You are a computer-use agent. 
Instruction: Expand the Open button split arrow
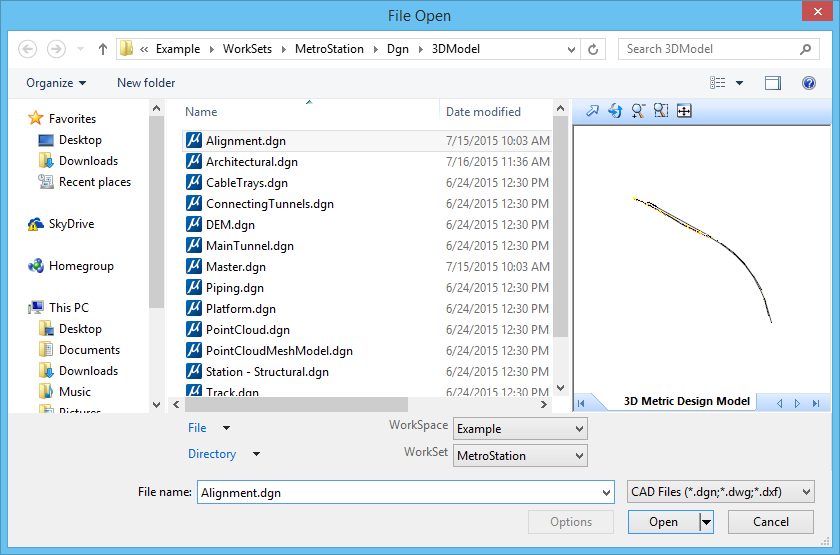pos(707,522)
